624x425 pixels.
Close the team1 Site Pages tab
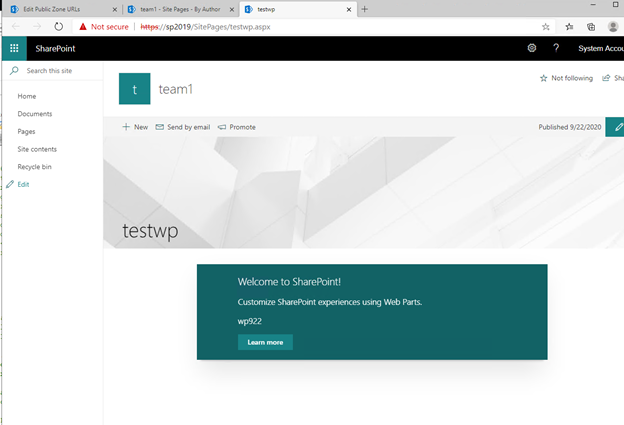pos(232,10)
